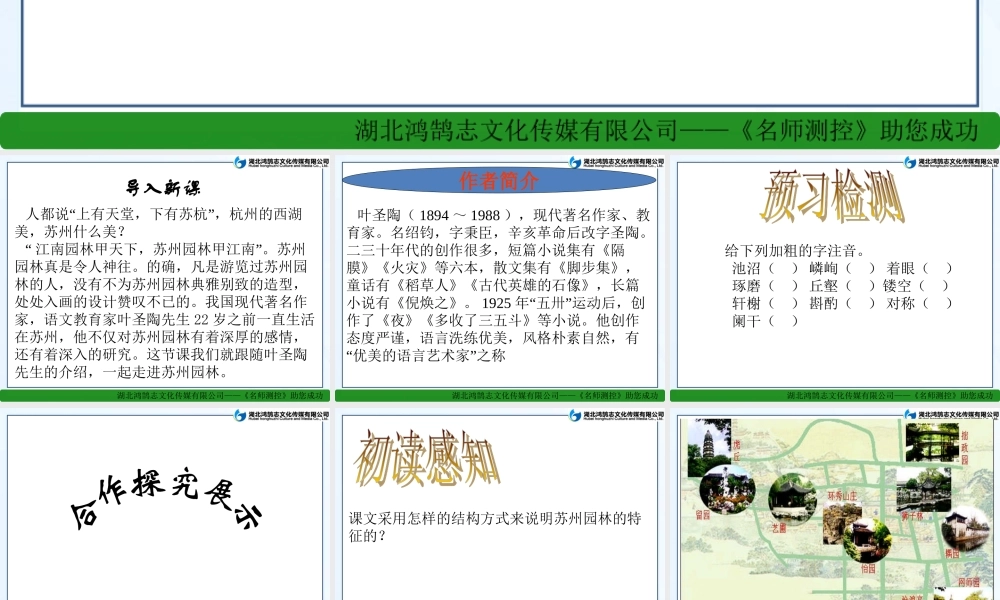Click the pagoda photo on the map slide
This screenshot has width=1000, height=600.
coord(709,447)
